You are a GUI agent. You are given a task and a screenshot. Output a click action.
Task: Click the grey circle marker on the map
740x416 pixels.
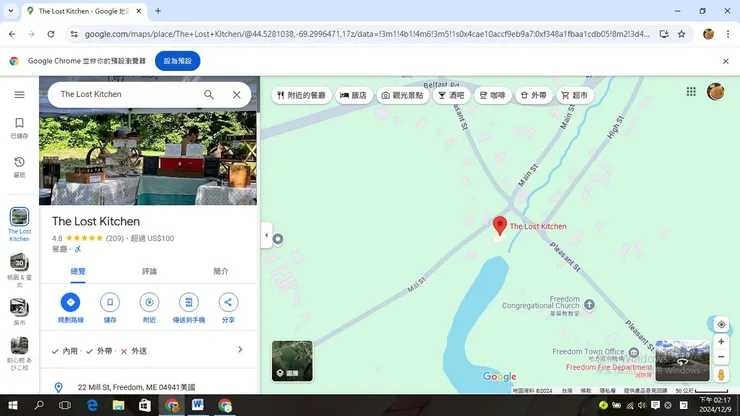click(x=278, y=239)
